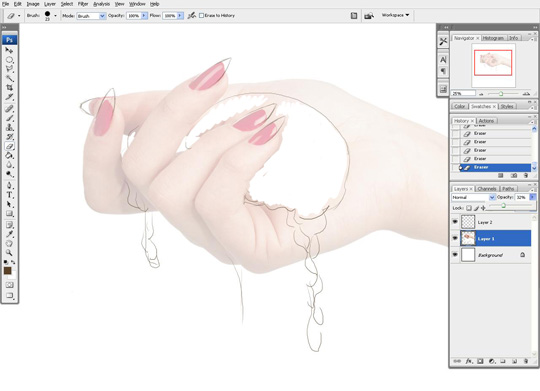Select the Magic Wand tool
The image size is (540, 391).
pos(9,78)
